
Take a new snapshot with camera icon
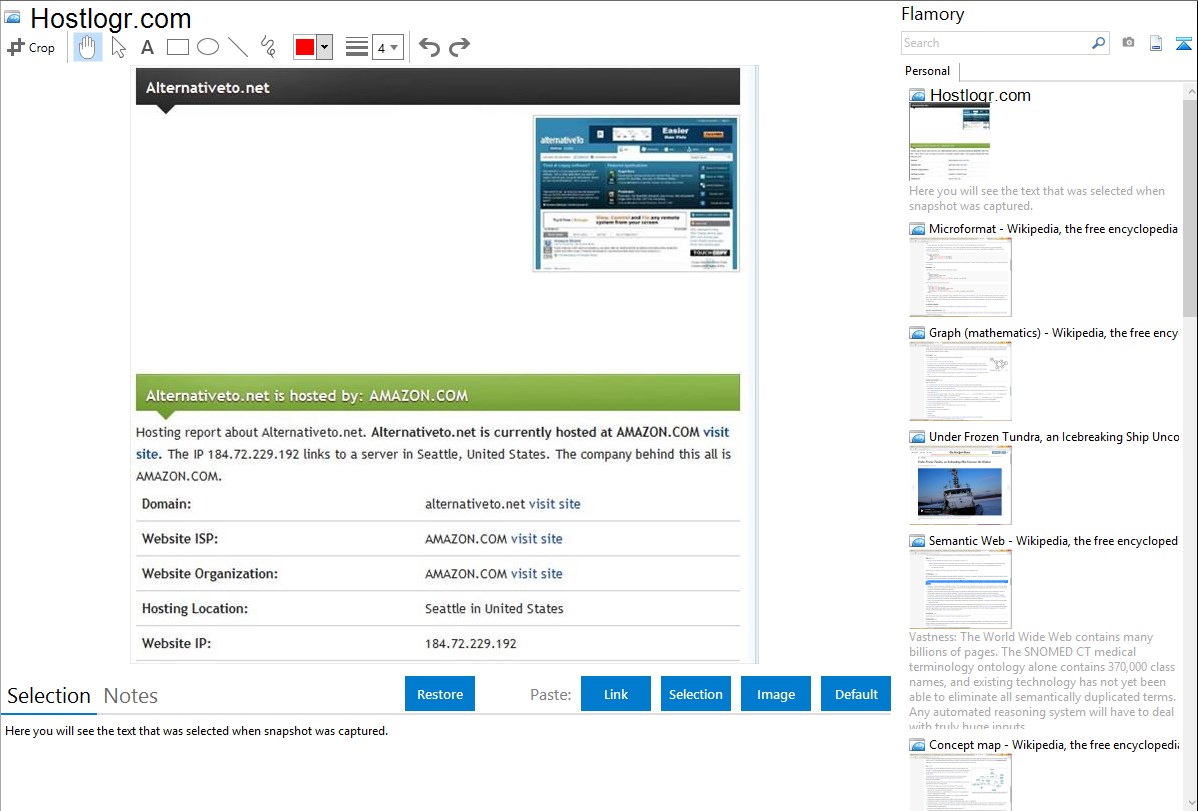click(x=1128, y=43)
